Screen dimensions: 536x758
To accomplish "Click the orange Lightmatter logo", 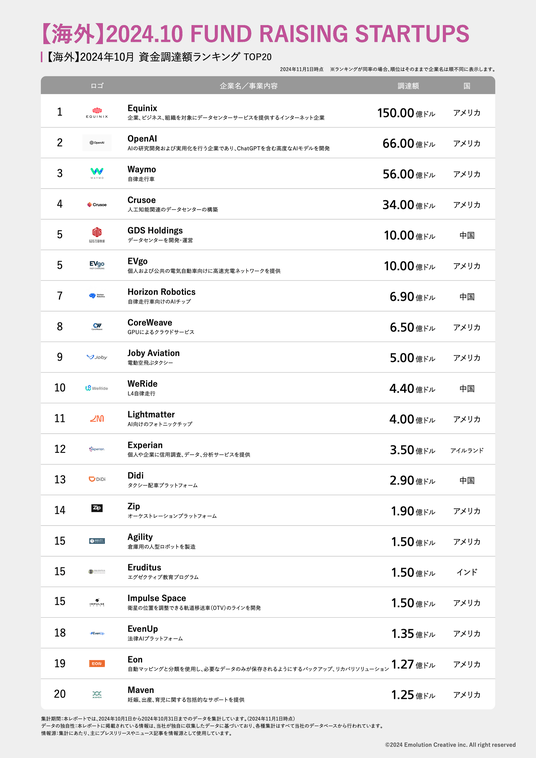I will [97, 419].
